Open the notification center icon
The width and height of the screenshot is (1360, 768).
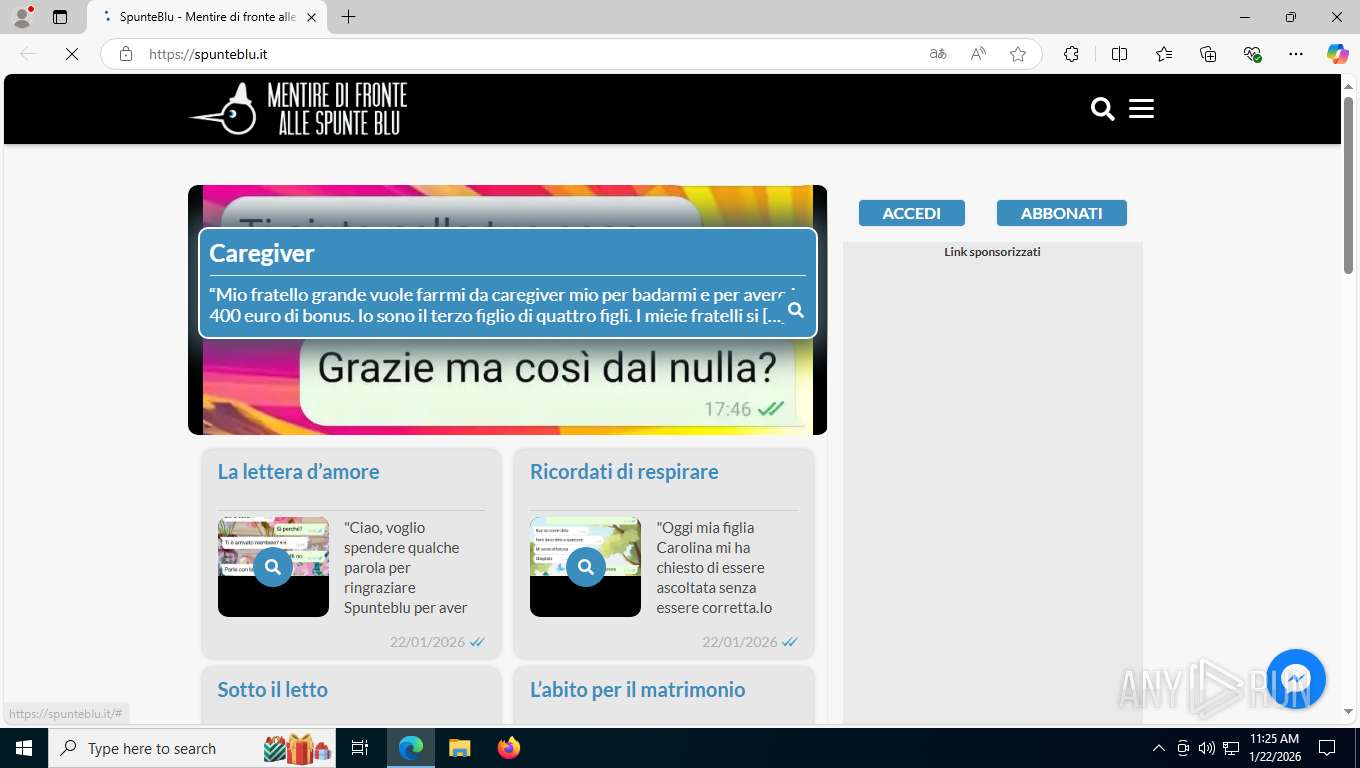[1327, 748]
